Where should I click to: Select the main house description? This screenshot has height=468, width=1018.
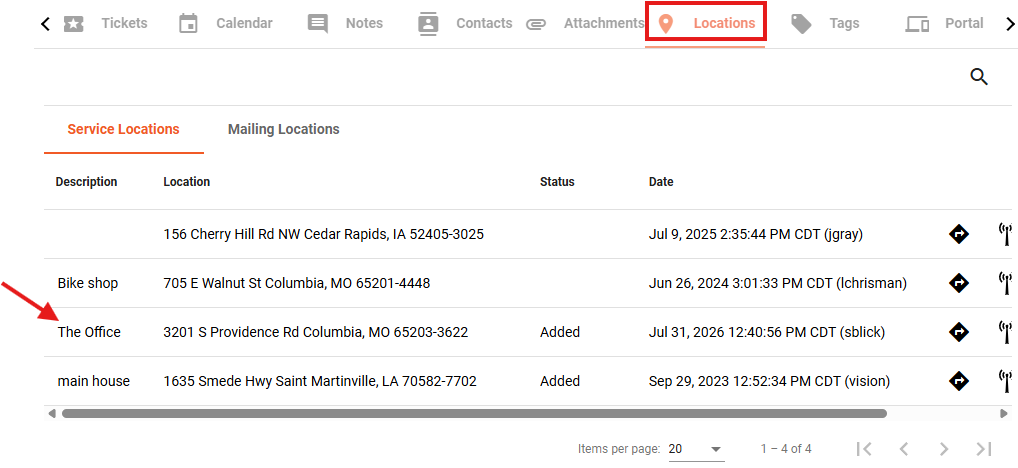tap(93, 381)
